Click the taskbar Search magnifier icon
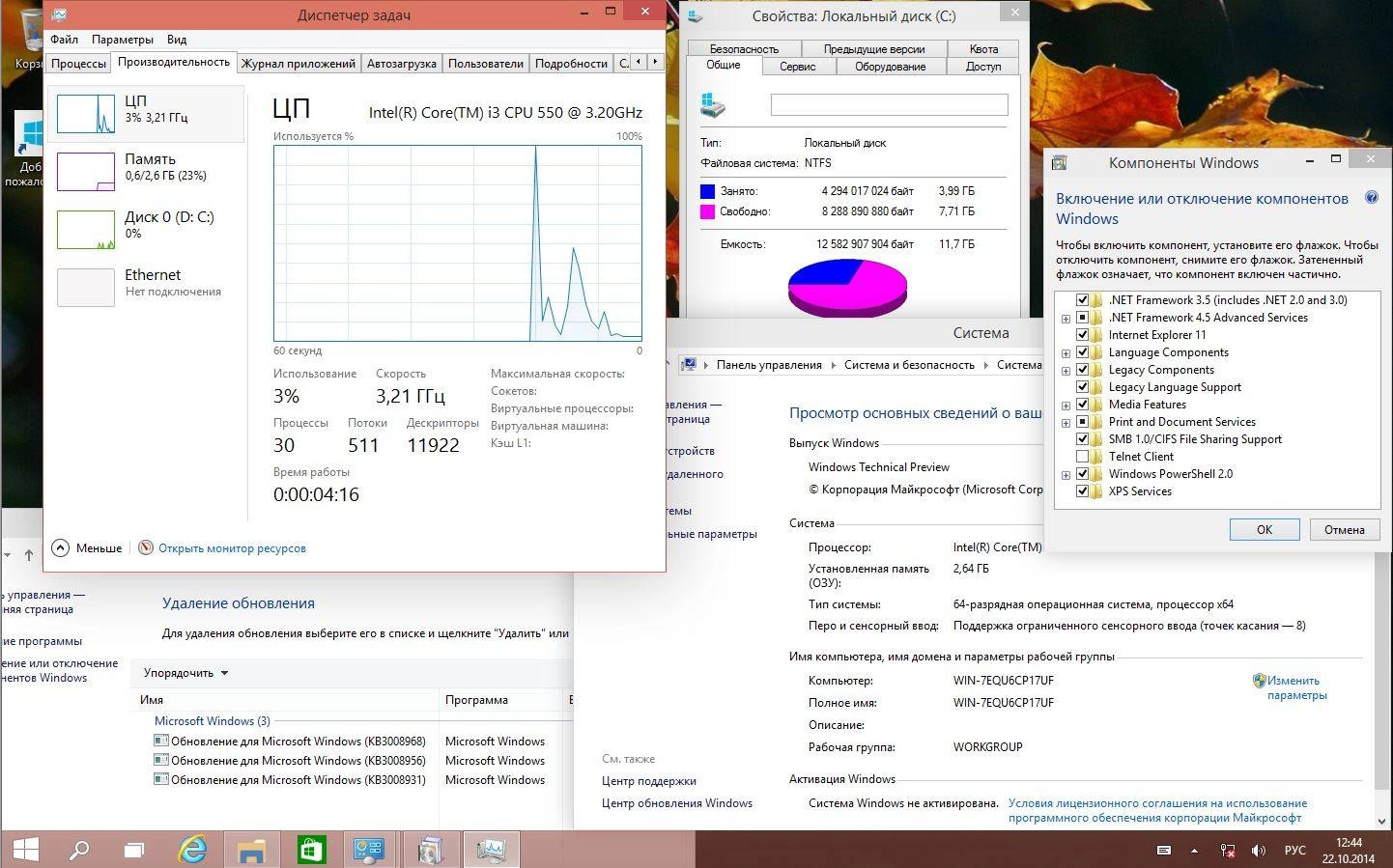 click(79, 850)
